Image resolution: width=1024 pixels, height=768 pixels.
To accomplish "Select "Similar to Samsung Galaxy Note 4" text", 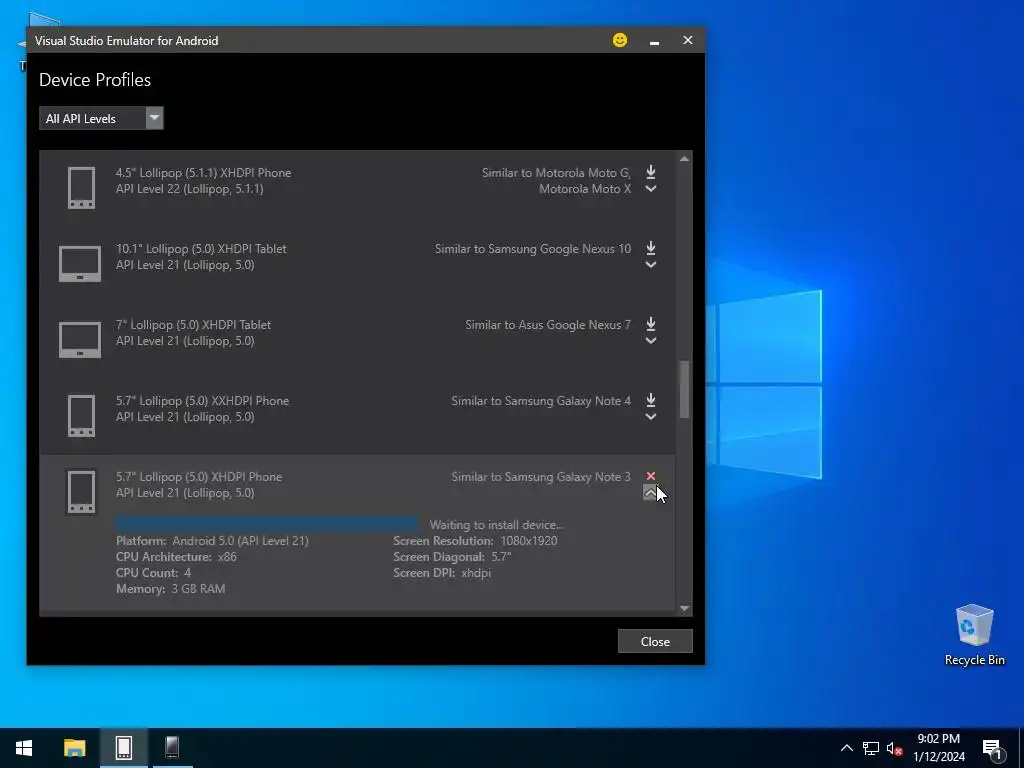I will (x=541, y=400).
